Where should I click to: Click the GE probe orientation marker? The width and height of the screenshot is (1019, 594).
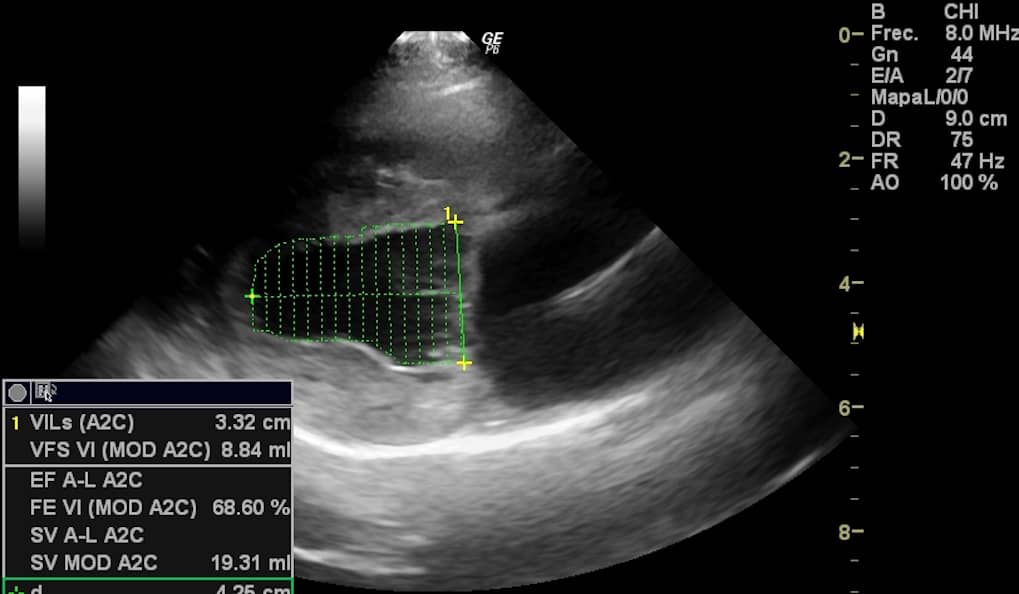pos(492,41)
